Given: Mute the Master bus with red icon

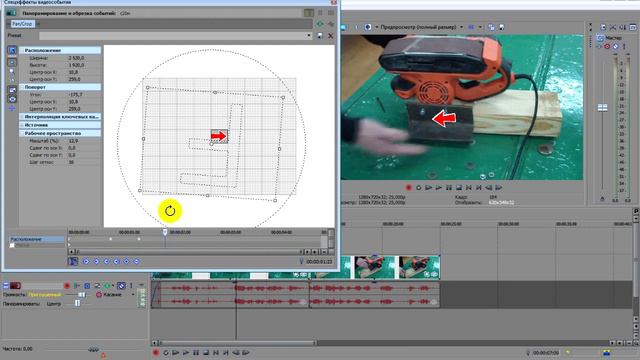Looking at the screenshot, I should click(x=607, y=47).
